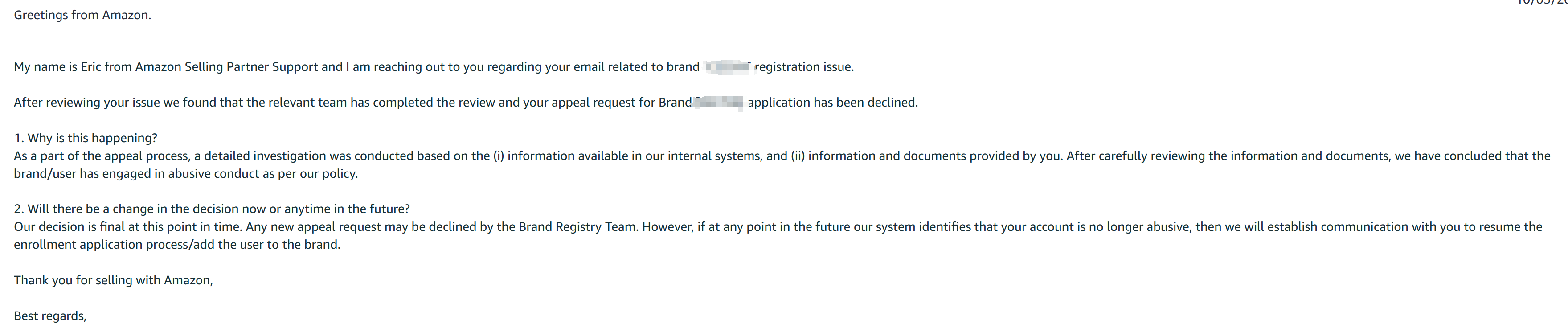Click the blurred brand name before 'registration issue'
Image resolution: width=1568 pixels, height=324 pixels.
[x=728, y=67]
